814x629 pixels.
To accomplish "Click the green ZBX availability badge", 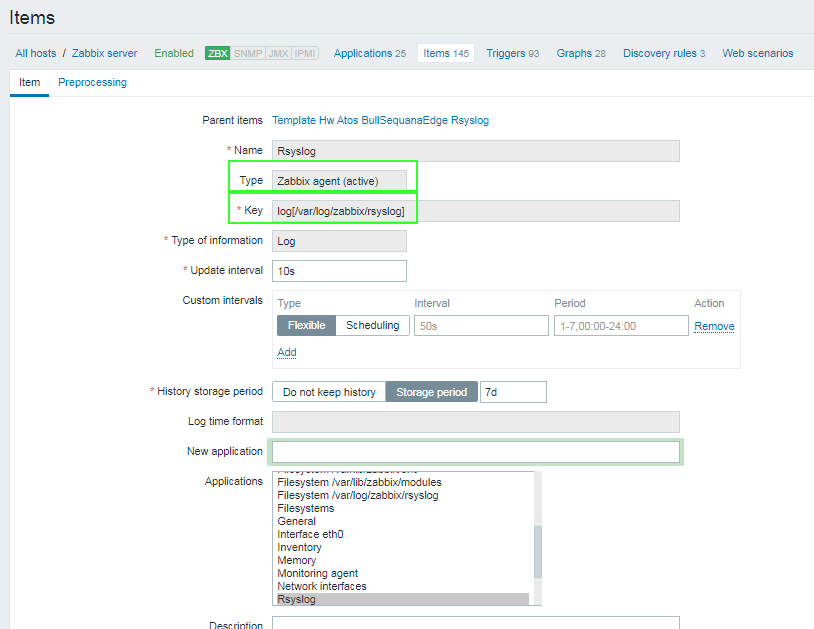I will click(218, 53).
